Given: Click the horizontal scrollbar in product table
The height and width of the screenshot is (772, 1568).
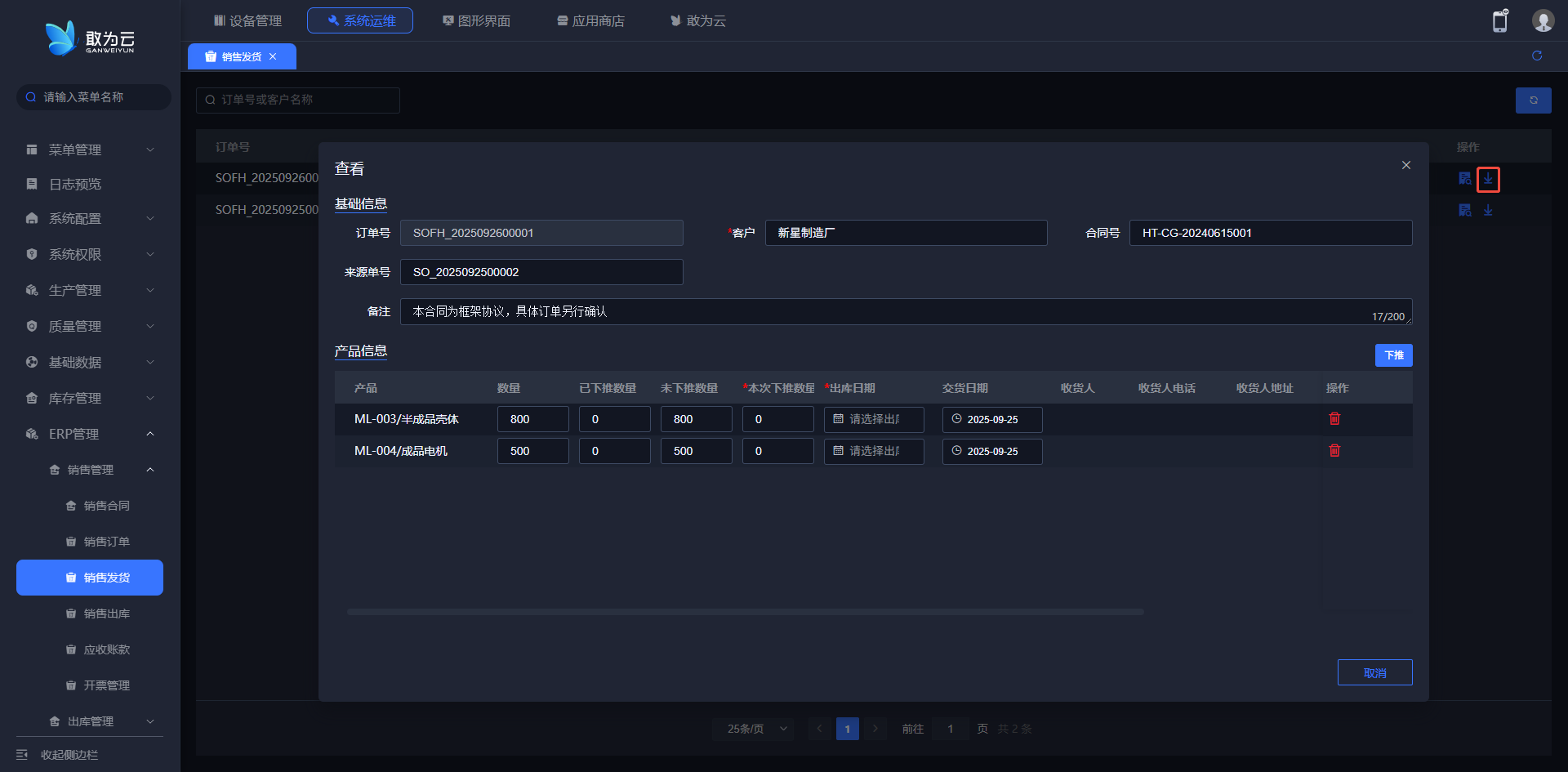Looking at the screenshot, I should tap(745, 612).
